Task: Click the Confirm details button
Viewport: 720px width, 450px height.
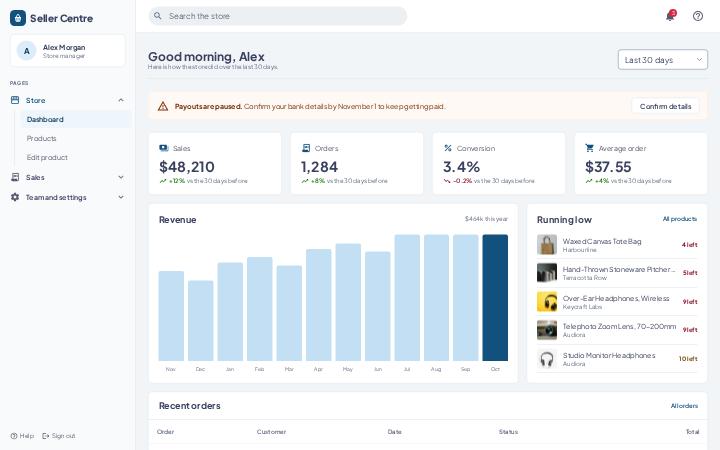Action: pyautogui.click(x=665, y=107)
